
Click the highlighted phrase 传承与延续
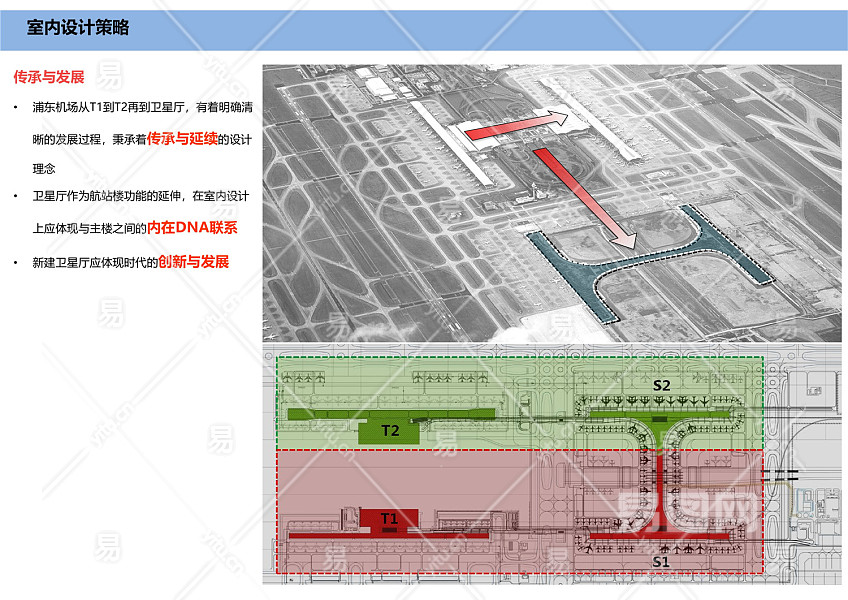182,139
